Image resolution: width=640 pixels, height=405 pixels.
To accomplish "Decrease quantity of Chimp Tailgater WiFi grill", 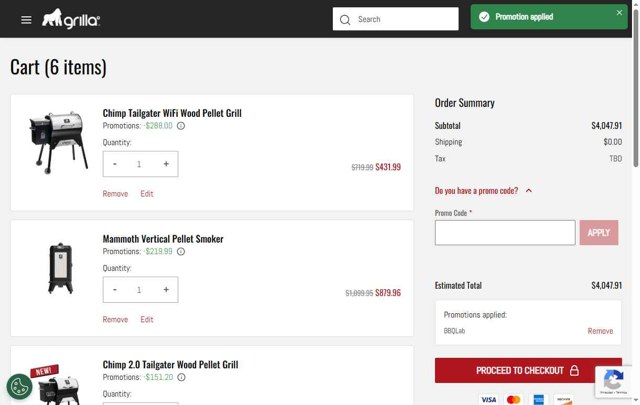I will tap(115, 164).
